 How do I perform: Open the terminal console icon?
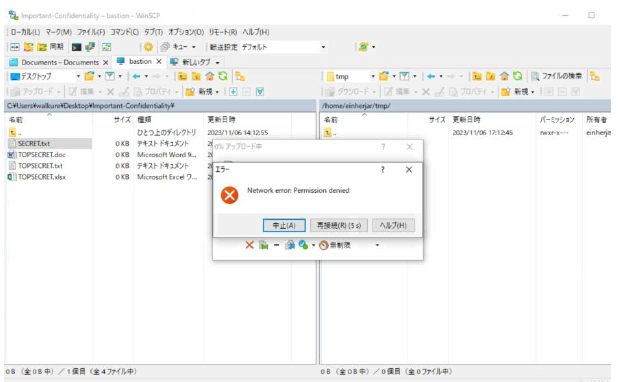pos(76,47)
